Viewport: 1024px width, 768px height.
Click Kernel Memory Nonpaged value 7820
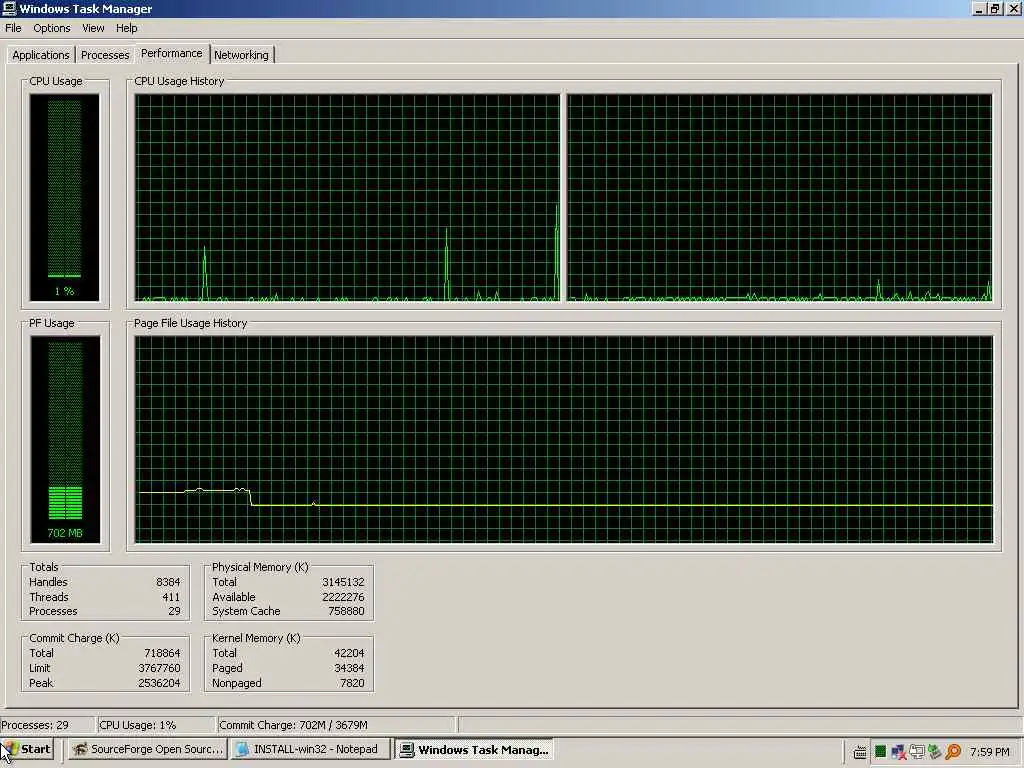pos(352,683)
